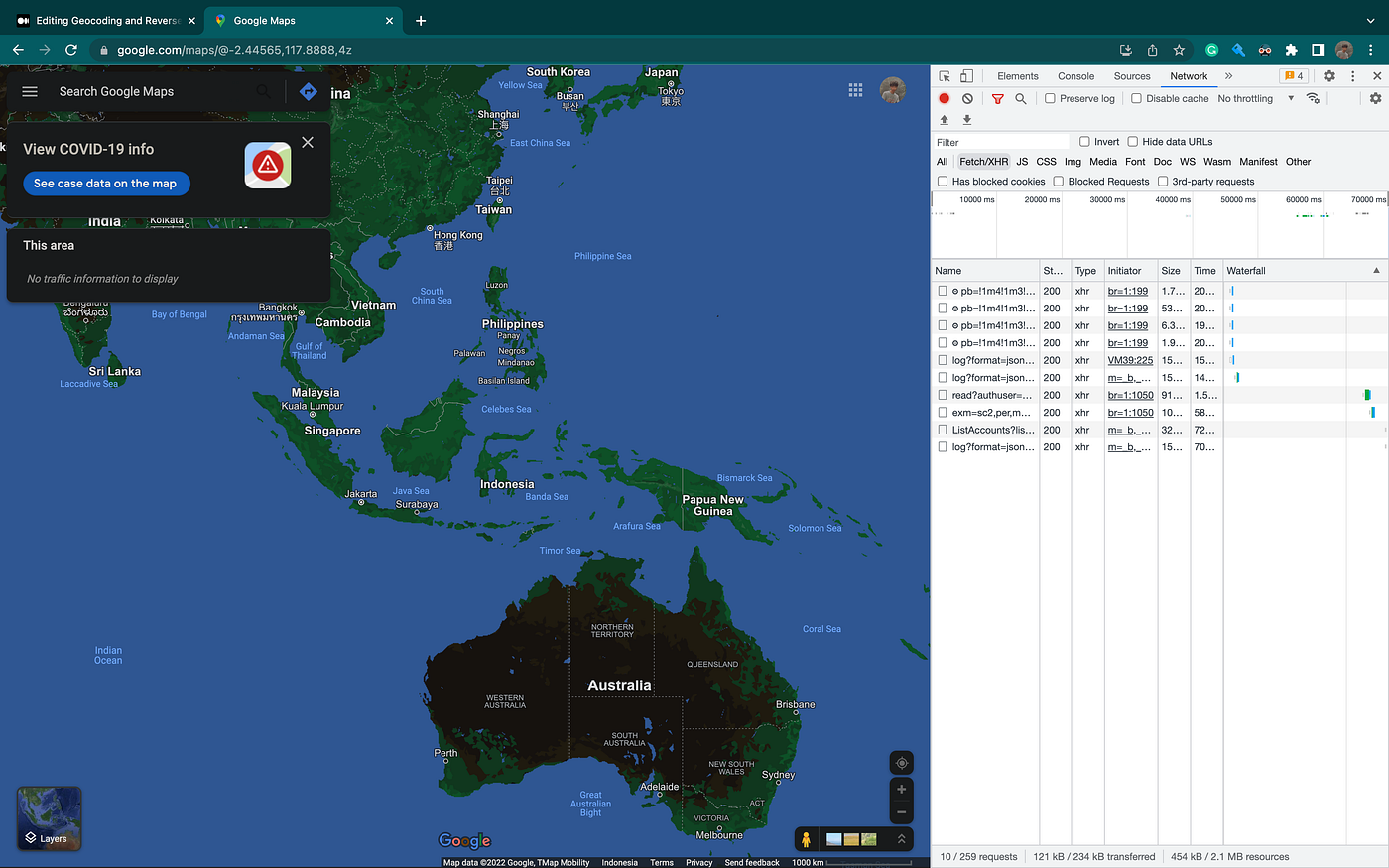This screenshot has height=868, width=1389.
Task: Switch to the Console tab
Action: (1075, 75)
